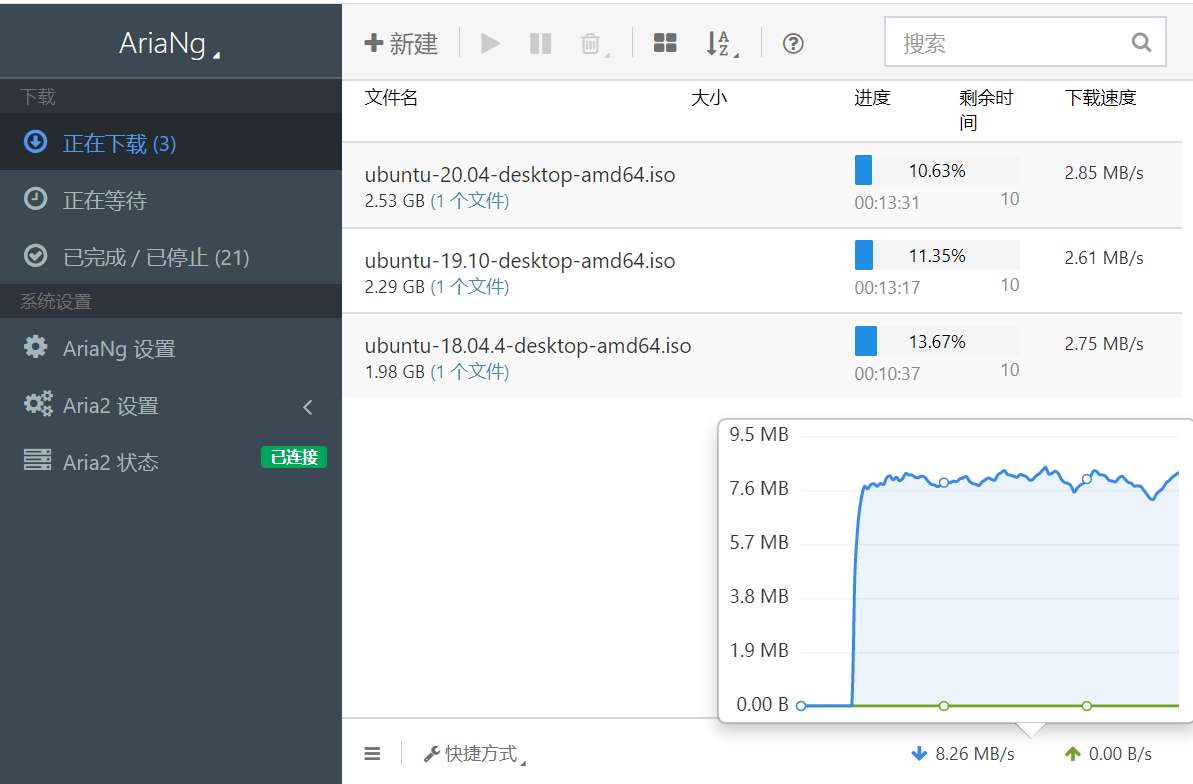1193x784 pixels.
Task: Open the 正在等待 waiting list
Action: [x=105, y=201]
